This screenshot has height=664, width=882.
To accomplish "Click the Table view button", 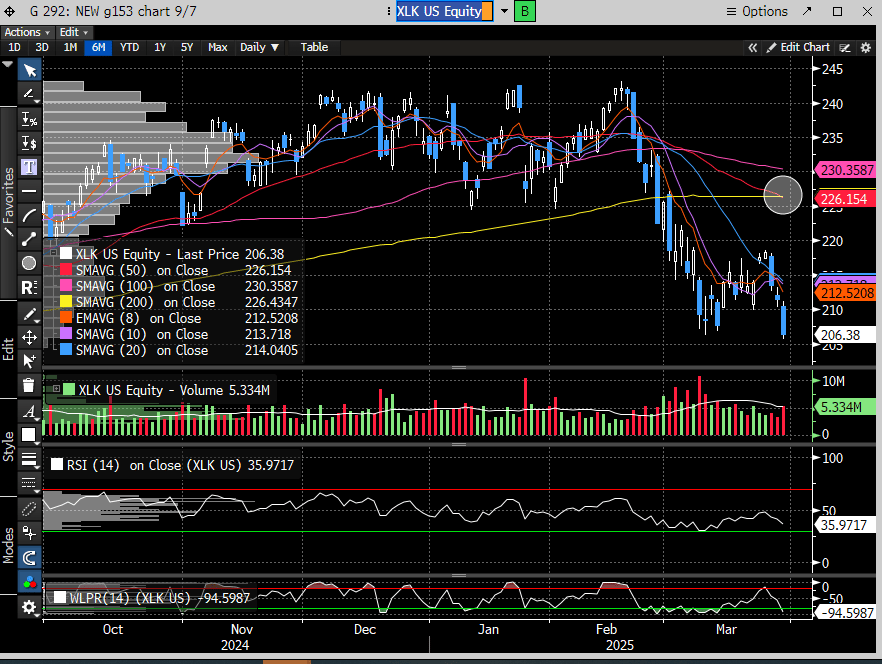I will 314,47.
